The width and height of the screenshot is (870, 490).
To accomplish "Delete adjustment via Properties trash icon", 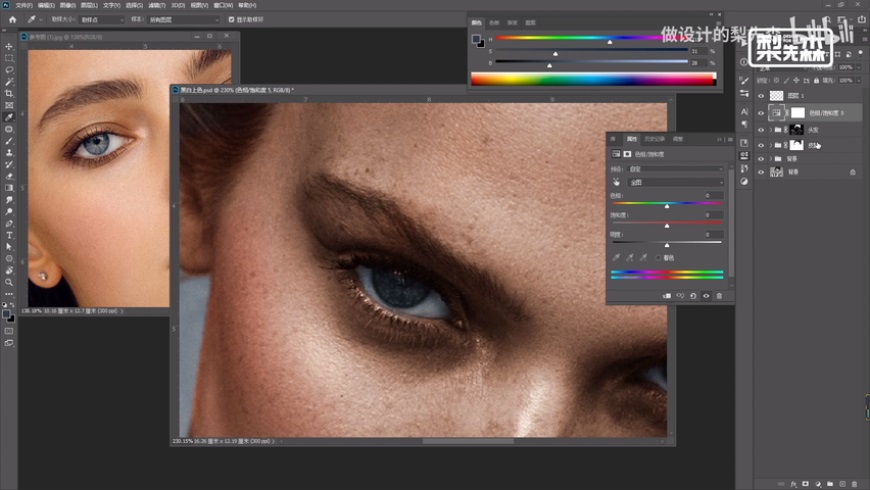I will pos(718,296).
